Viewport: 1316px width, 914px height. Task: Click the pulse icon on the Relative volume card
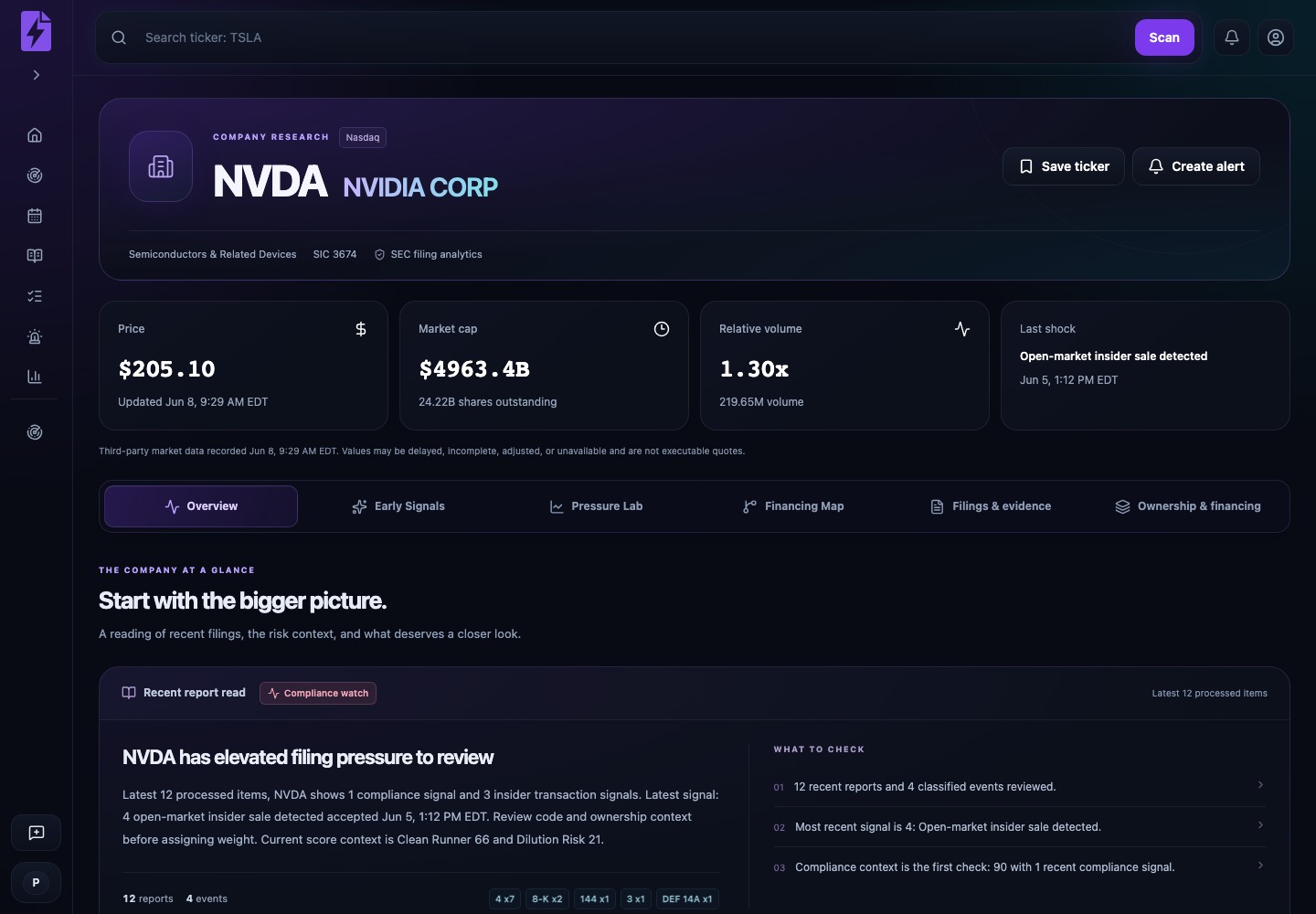click(962, 329)
